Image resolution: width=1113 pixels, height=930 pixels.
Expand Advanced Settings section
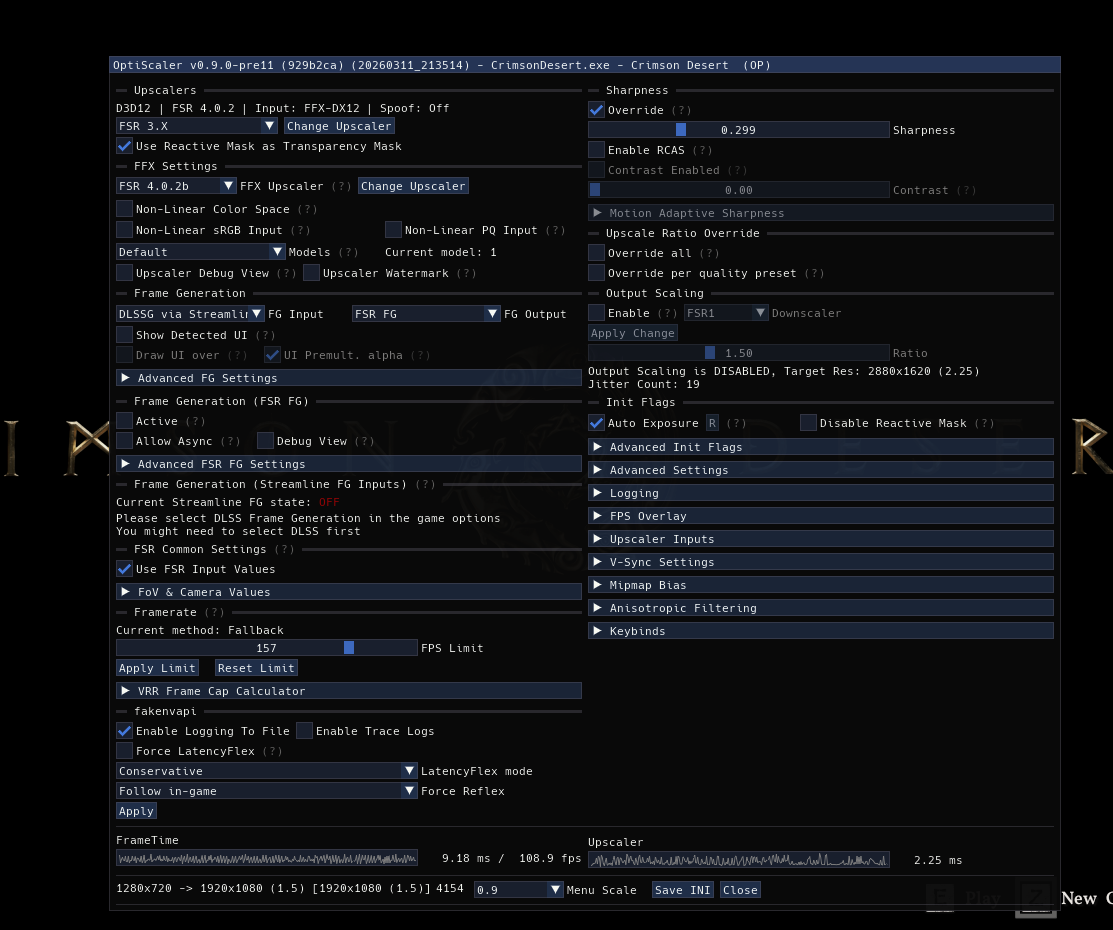pyautogui.click(x=821, y=469)
